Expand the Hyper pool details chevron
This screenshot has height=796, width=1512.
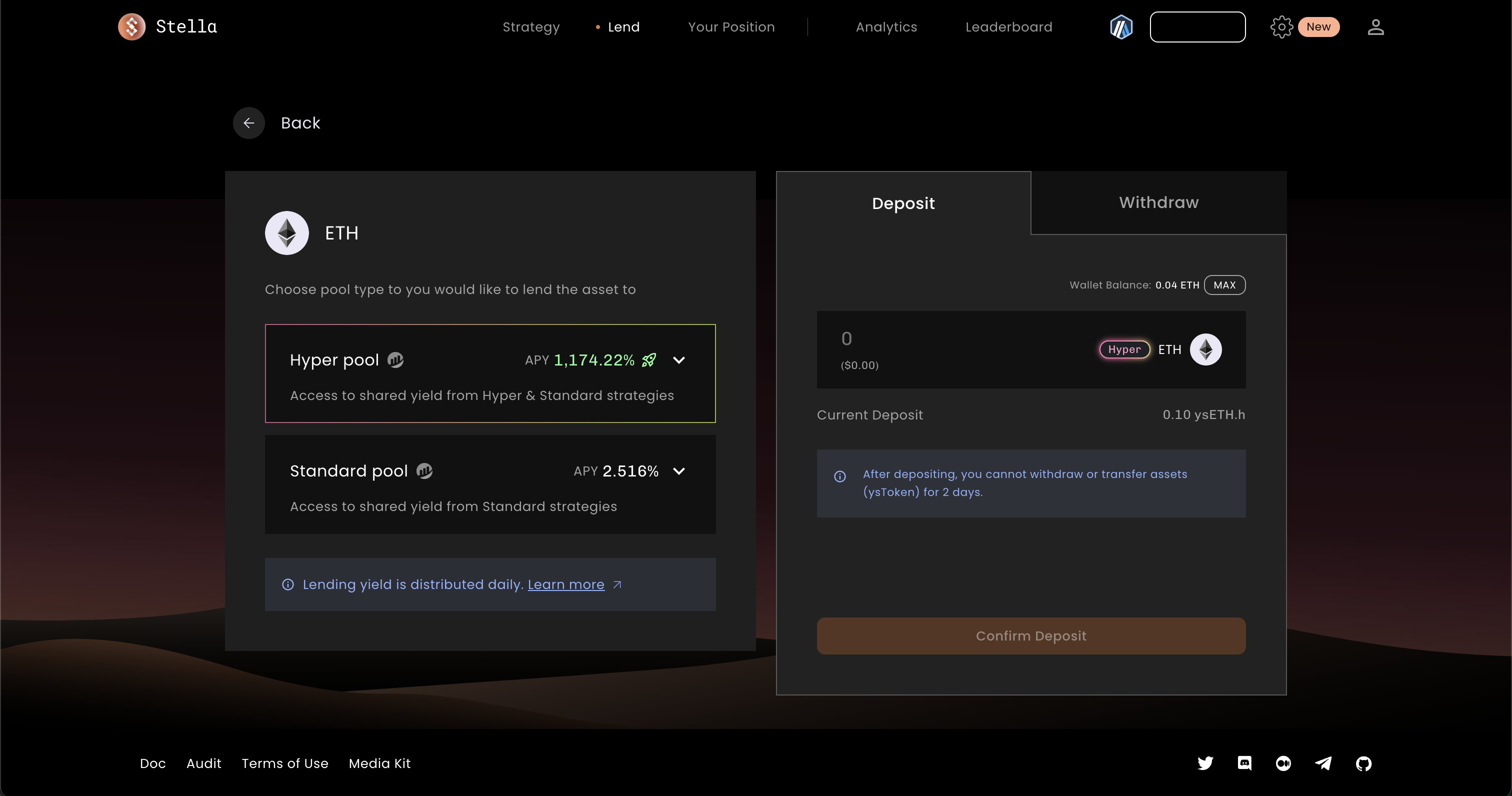679,360
